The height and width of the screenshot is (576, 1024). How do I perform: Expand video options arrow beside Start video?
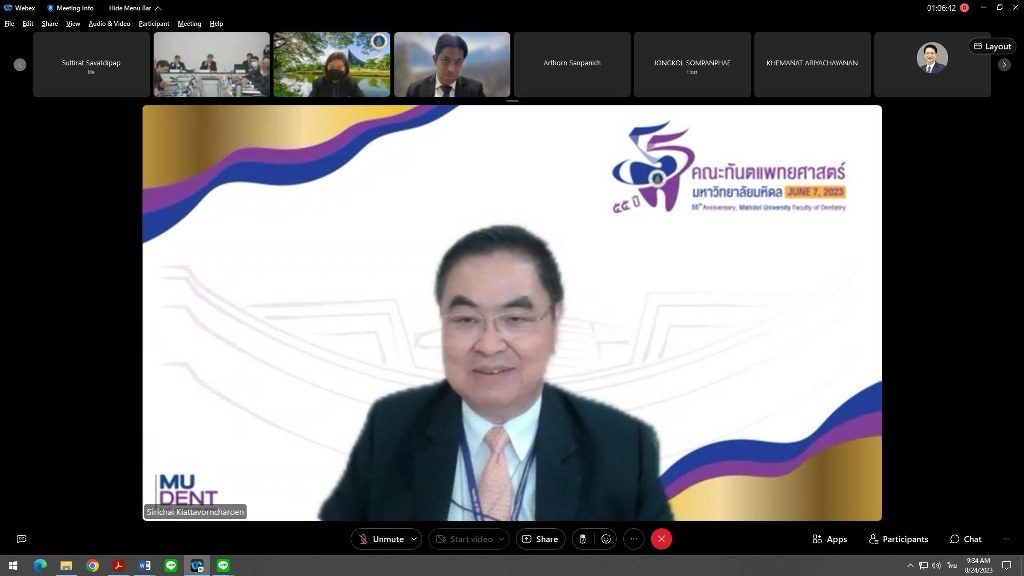pyautogui.click(x=502, y=539)
